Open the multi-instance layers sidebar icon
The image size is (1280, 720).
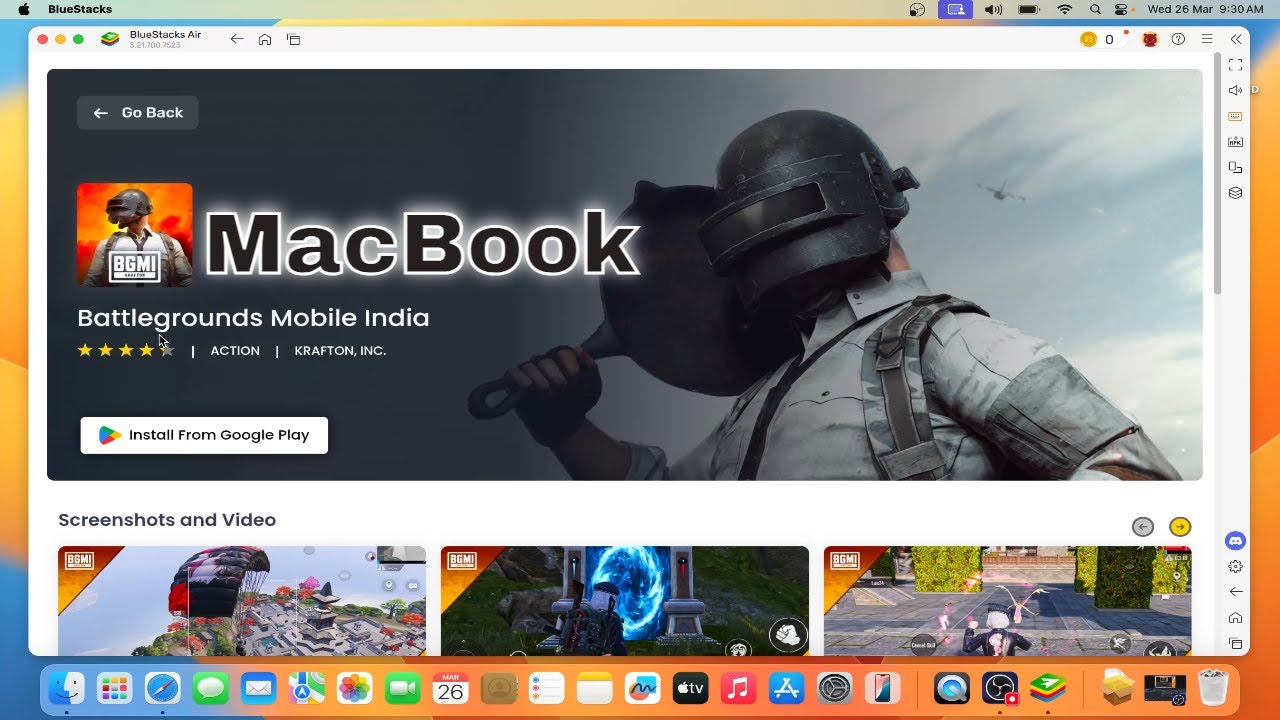pos(1235,193)
